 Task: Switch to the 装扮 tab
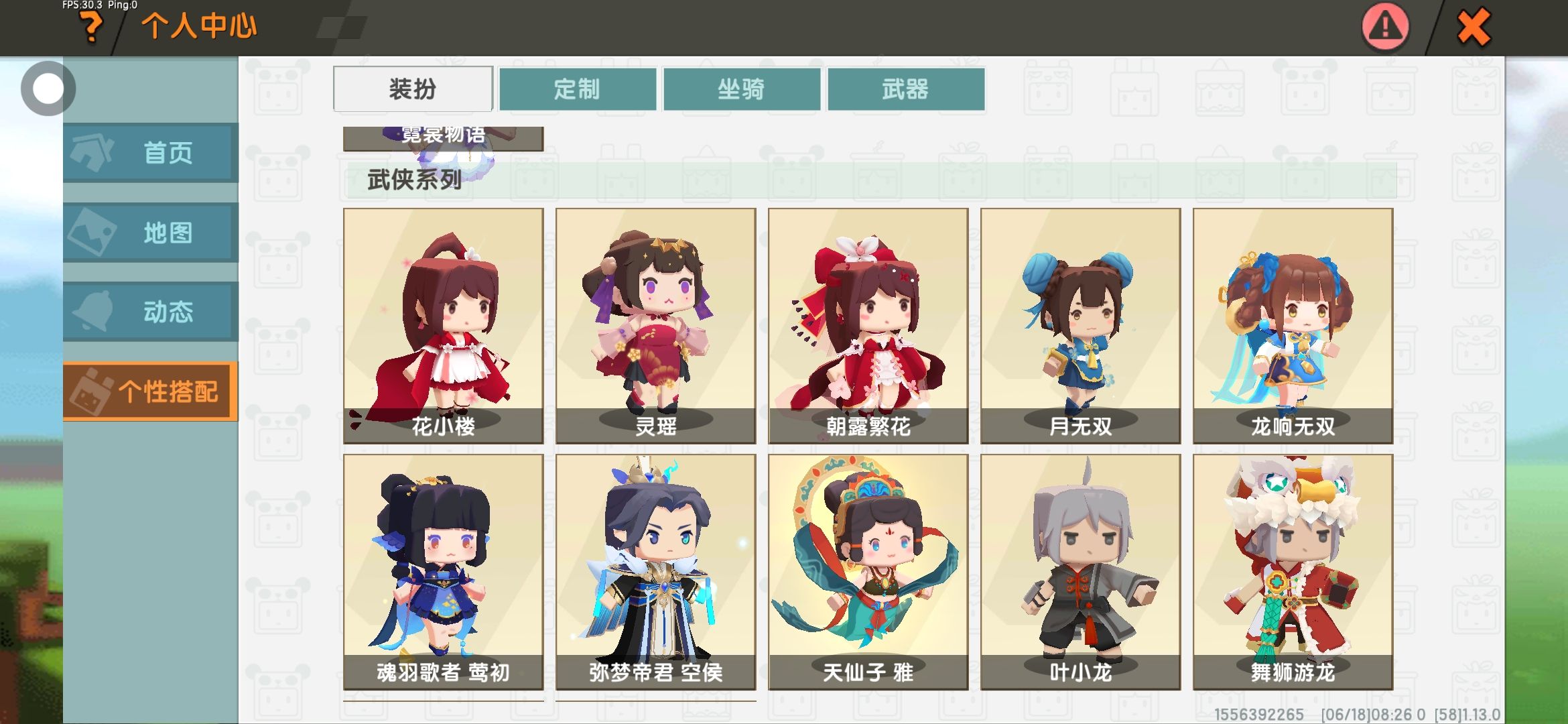(413, 88)
